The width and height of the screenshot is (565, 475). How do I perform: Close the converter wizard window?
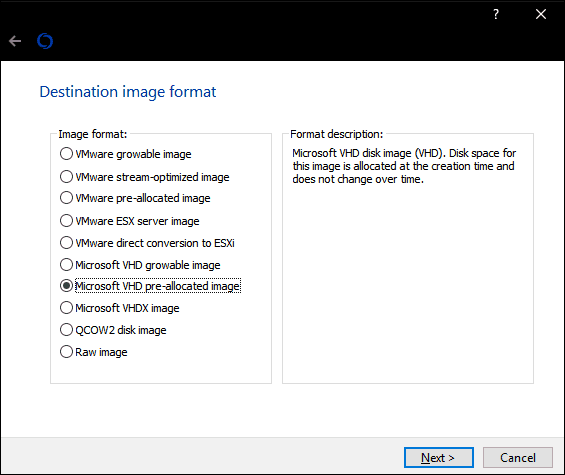point(540,14)
